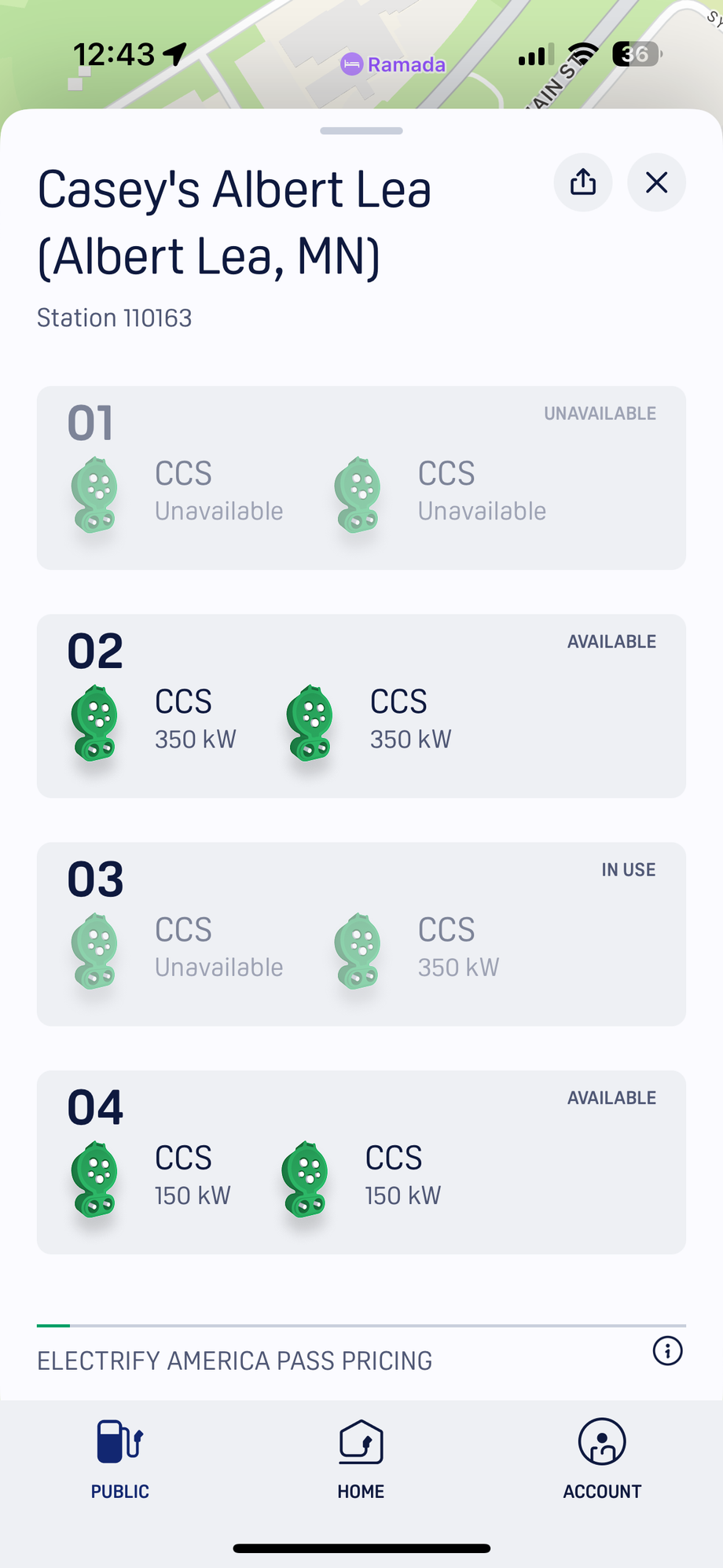Select charger 03 in-use status label

pos(628,869)
